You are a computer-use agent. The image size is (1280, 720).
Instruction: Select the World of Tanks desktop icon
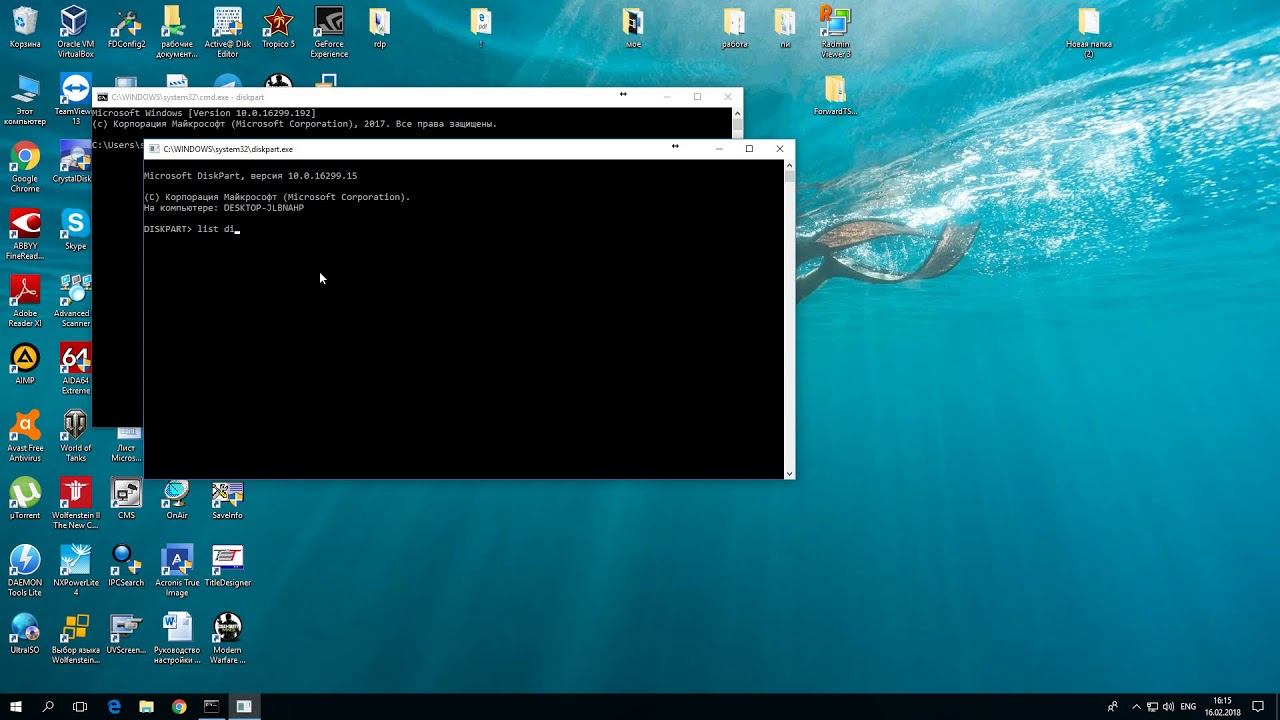[75, 436]
